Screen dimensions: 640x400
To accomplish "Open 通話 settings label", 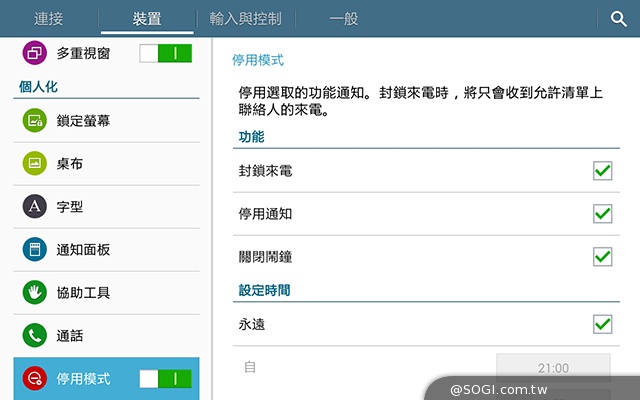I will coord(70,336).
